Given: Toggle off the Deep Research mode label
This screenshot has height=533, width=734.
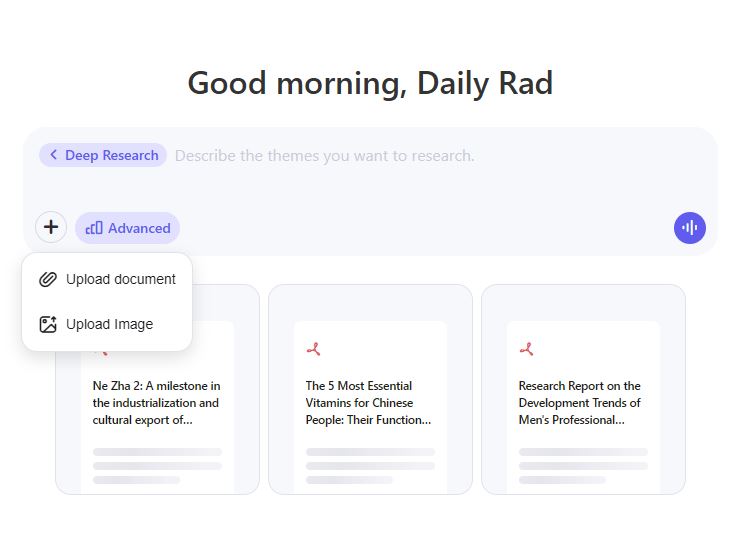Looking at the screenshot, I should (111, 155).
